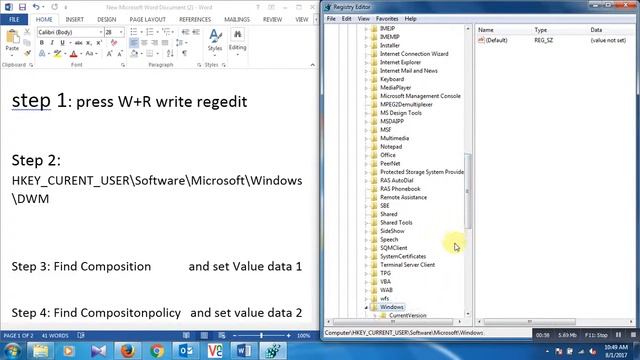Click the Numbering list icon

pos(150,32)
